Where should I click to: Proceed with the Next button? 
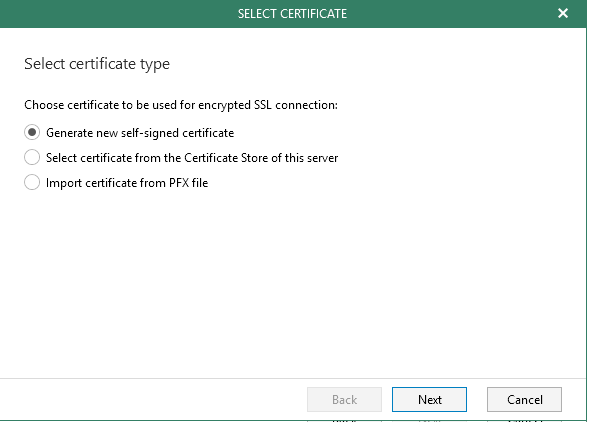pyautogui.click(x=429, y=399)
